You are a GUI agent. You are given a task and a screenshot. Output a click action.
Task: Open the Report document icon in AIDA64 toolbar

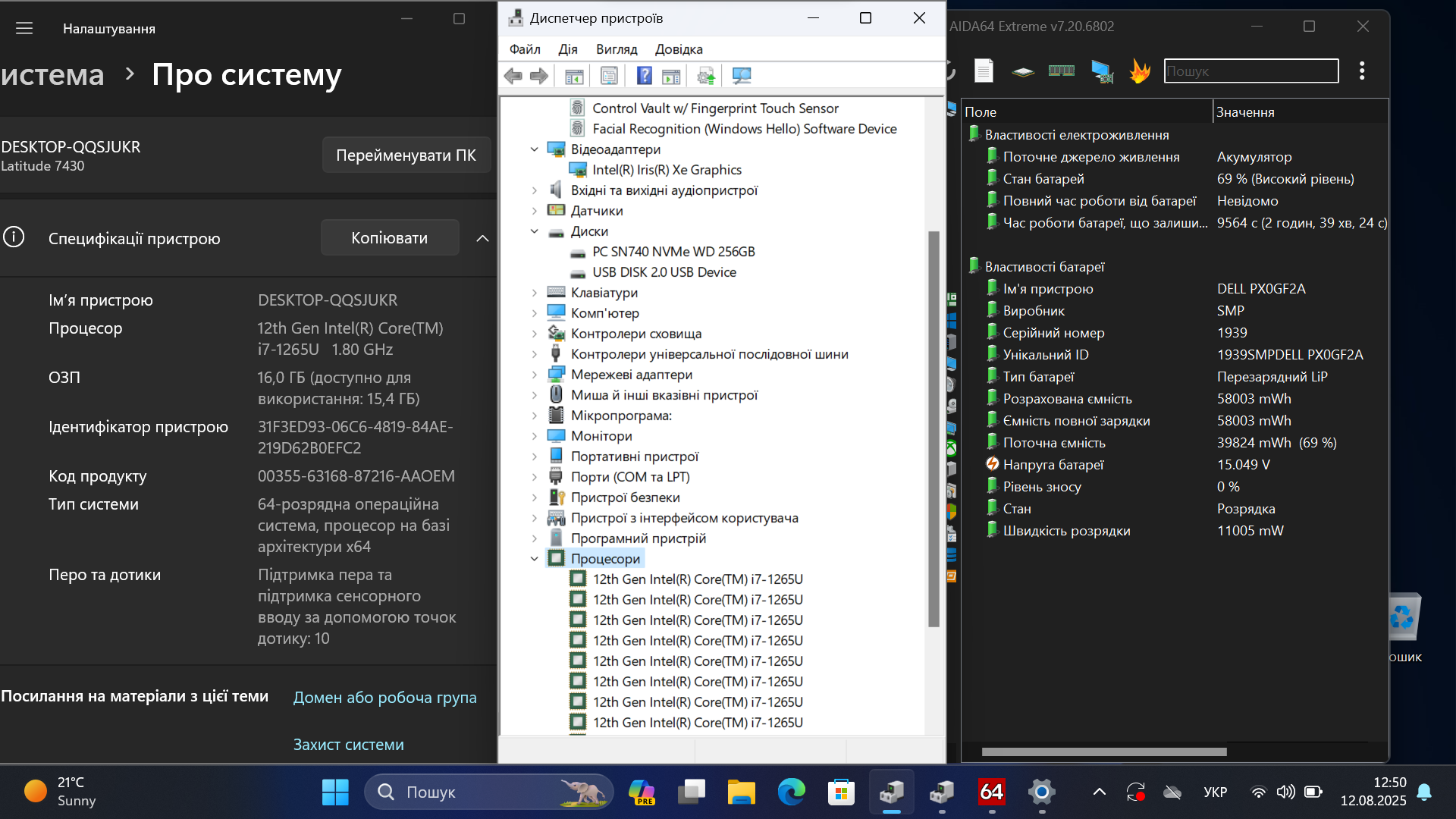pos(984,71)
